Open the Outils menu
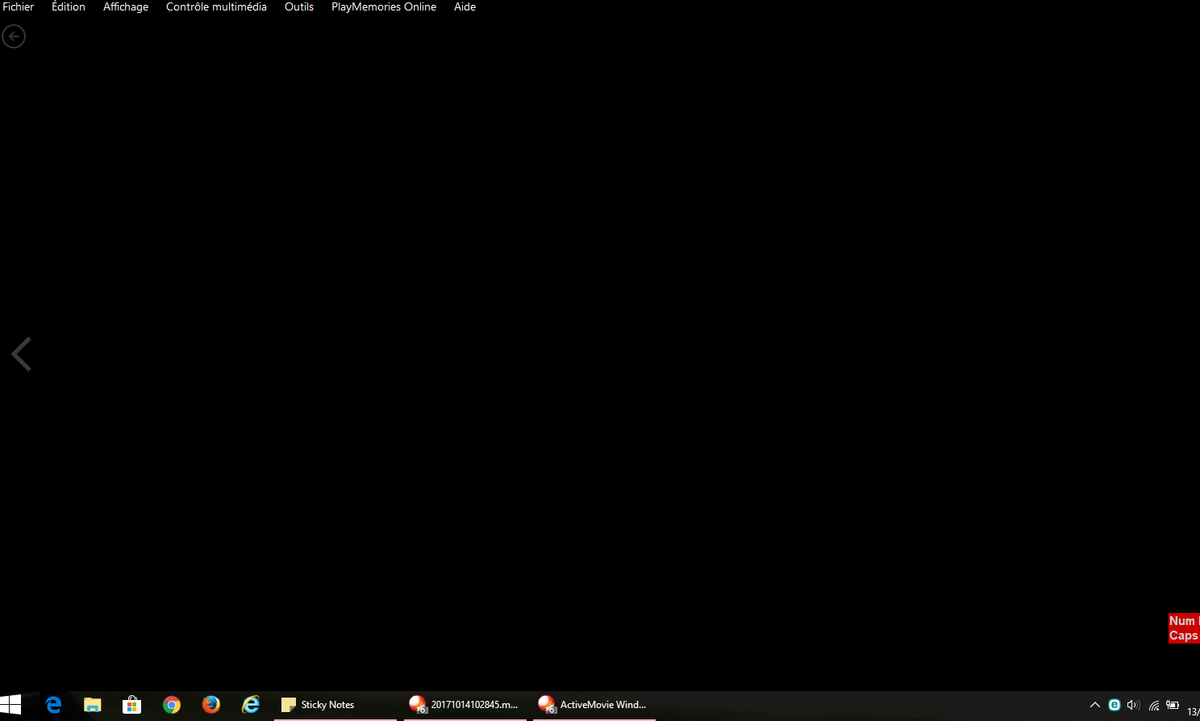1200x721 pixels. click(298, 7)
